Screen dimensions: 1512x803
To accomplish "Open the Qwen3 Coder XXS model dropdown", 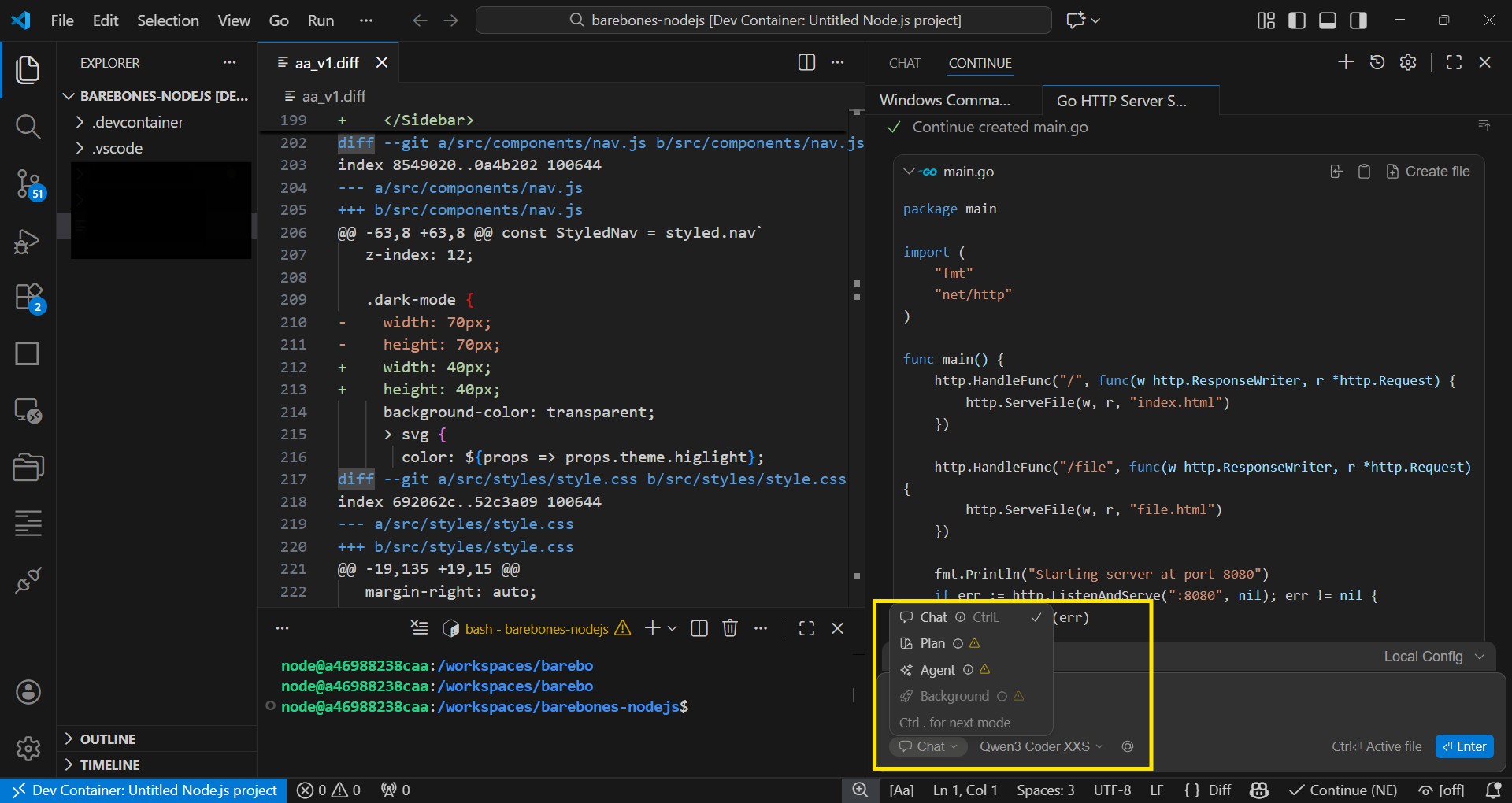I will tap(1041, 746).
